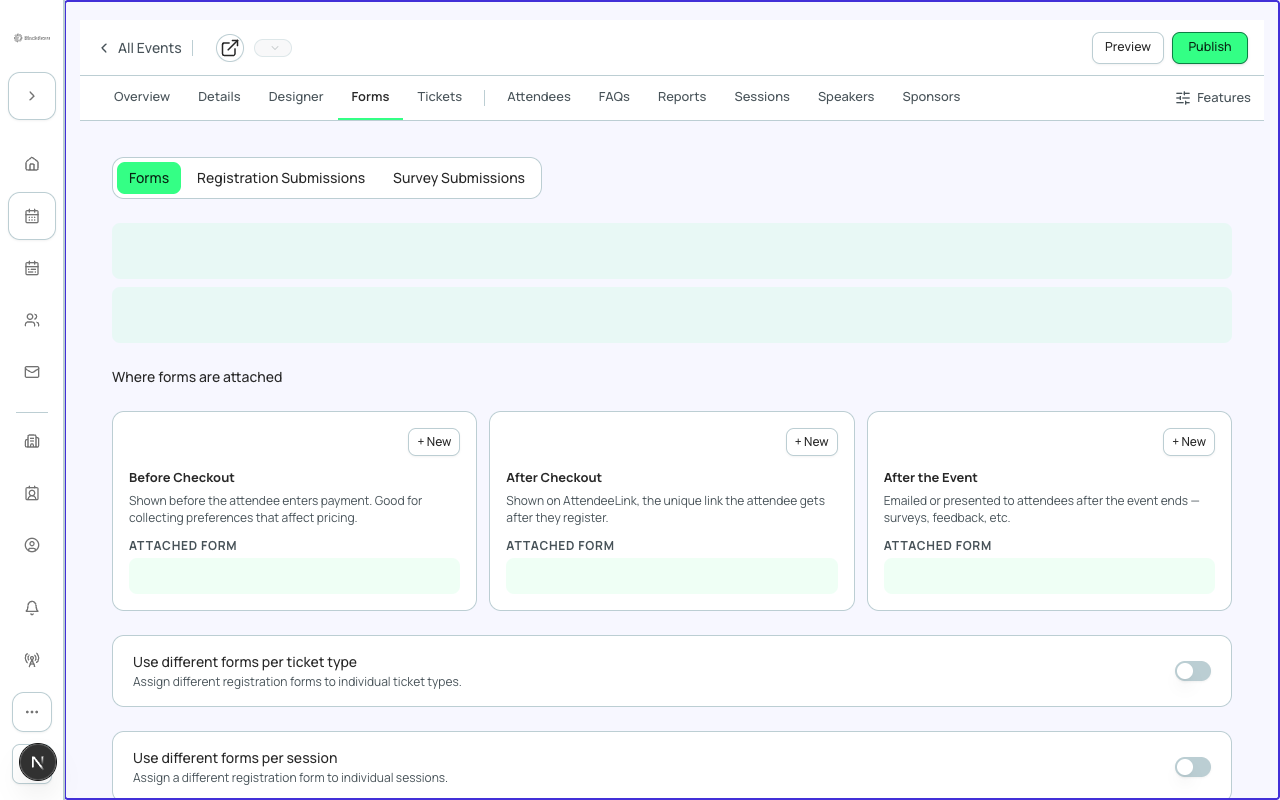Click the ID badge icon in sidebar

point(32,493)
